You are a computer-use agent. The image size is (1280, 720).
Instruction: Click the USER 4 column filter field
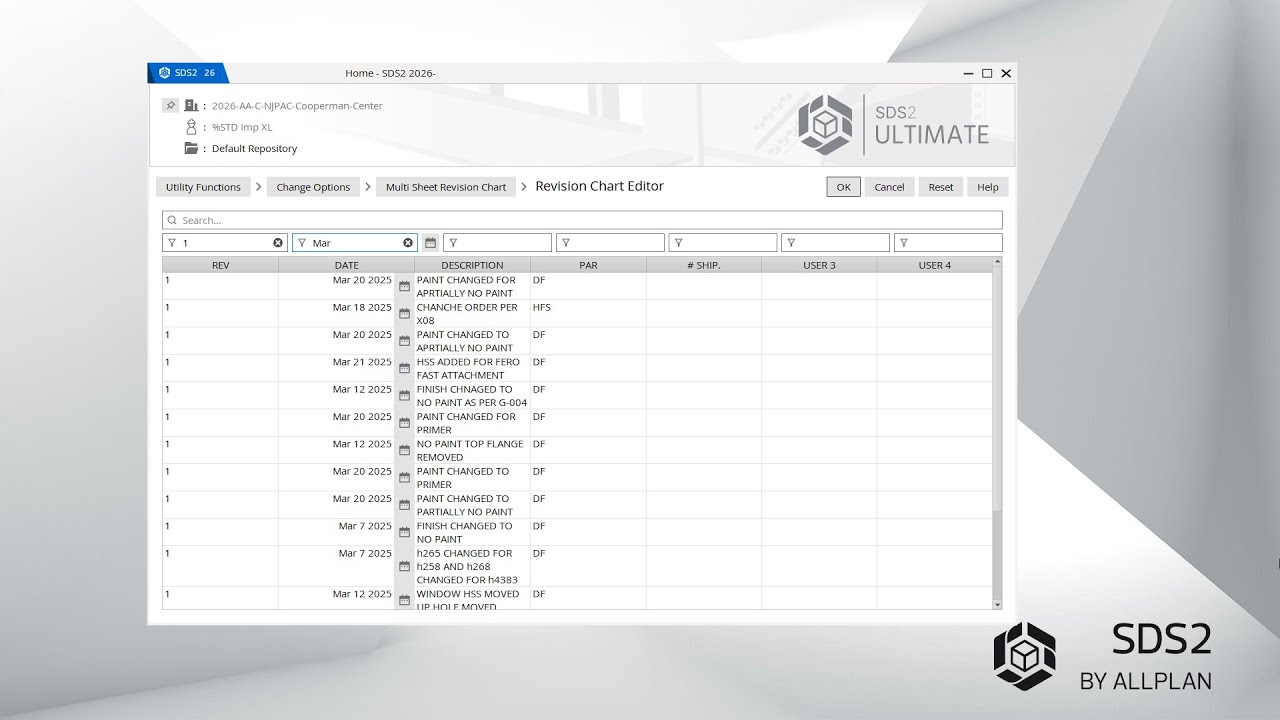(948, 243)
